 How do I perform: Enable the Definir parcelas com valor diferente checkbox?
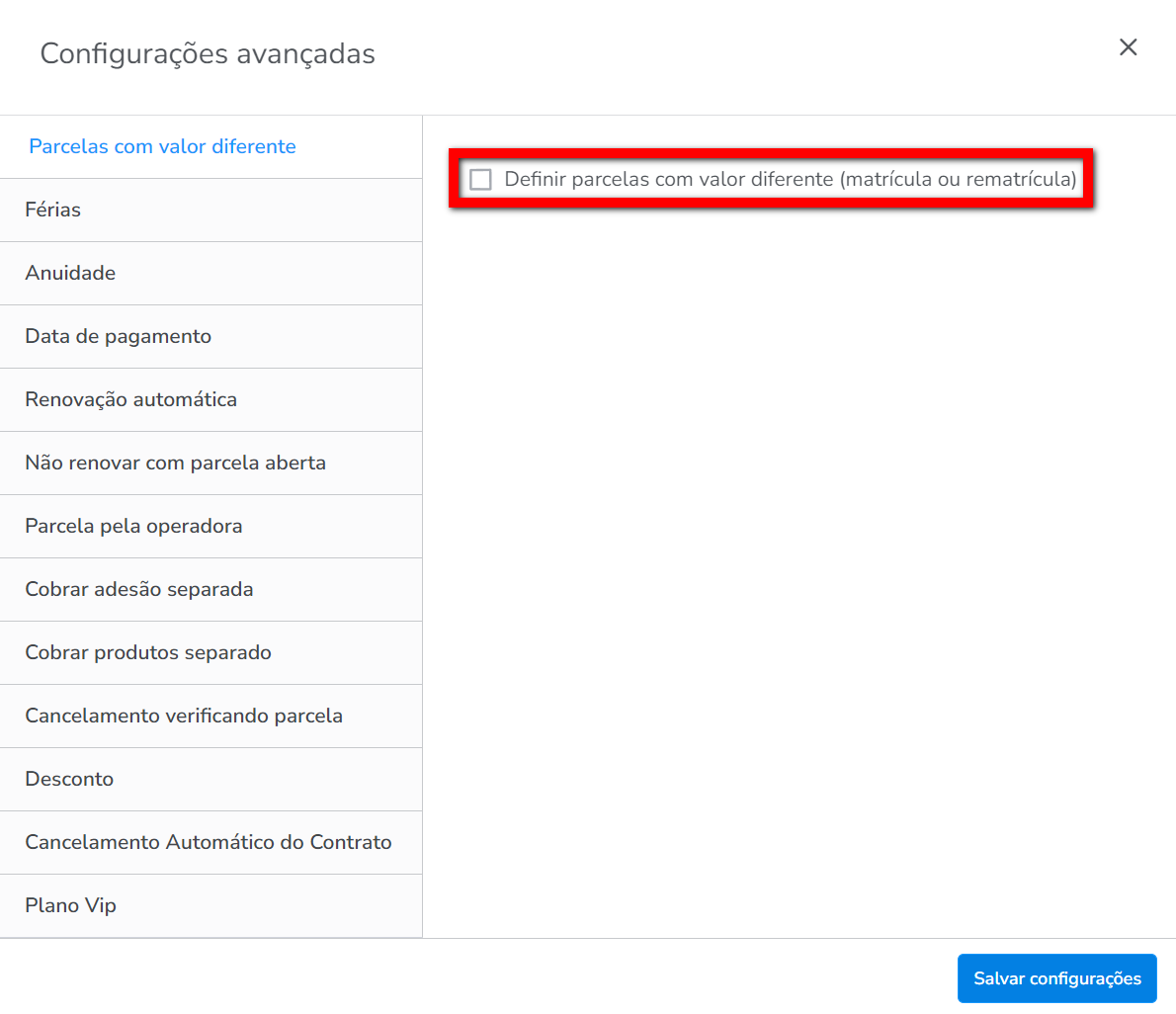[x=481, y=179]
